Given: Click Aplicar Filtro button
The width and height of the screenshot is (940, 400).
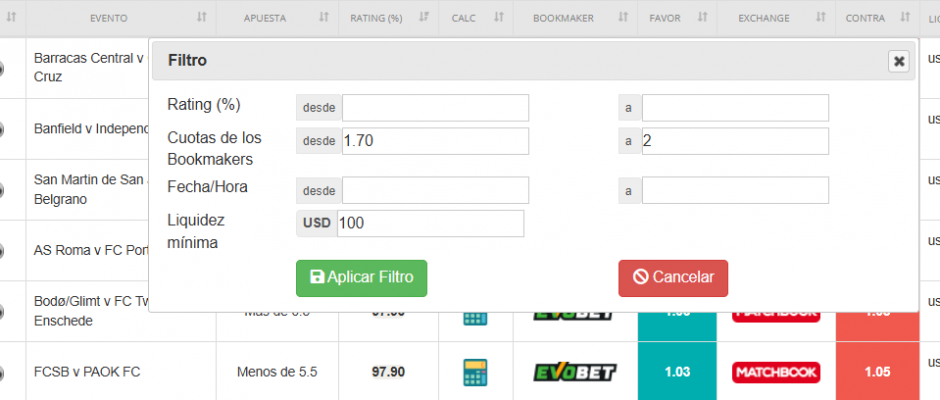Looking at the screenshot, I should 361,278.
